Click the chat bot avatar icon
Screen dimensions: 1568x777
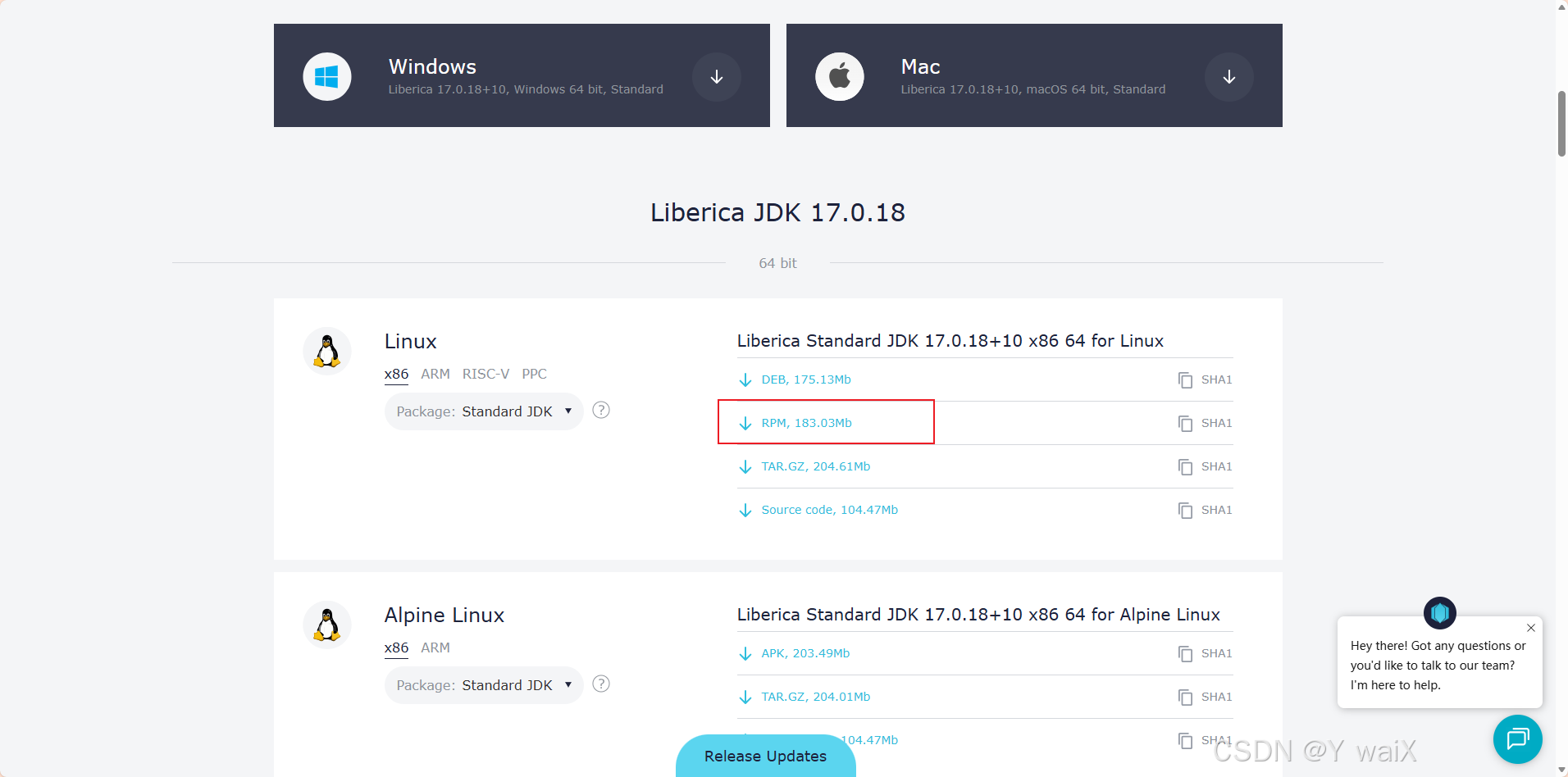(x=1440, y=613)
